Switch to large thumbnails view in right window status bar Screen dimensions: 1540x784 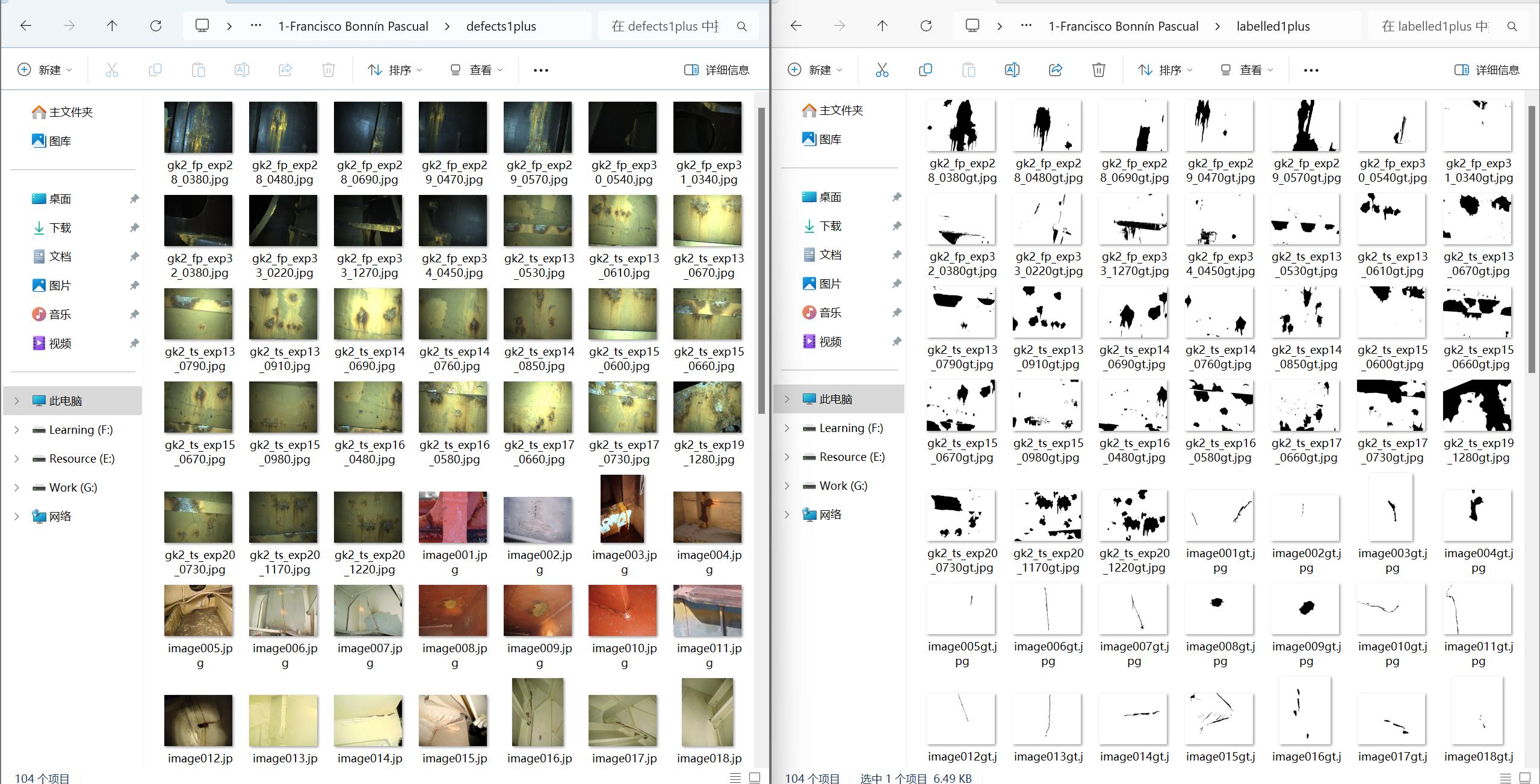point(1524,777)
